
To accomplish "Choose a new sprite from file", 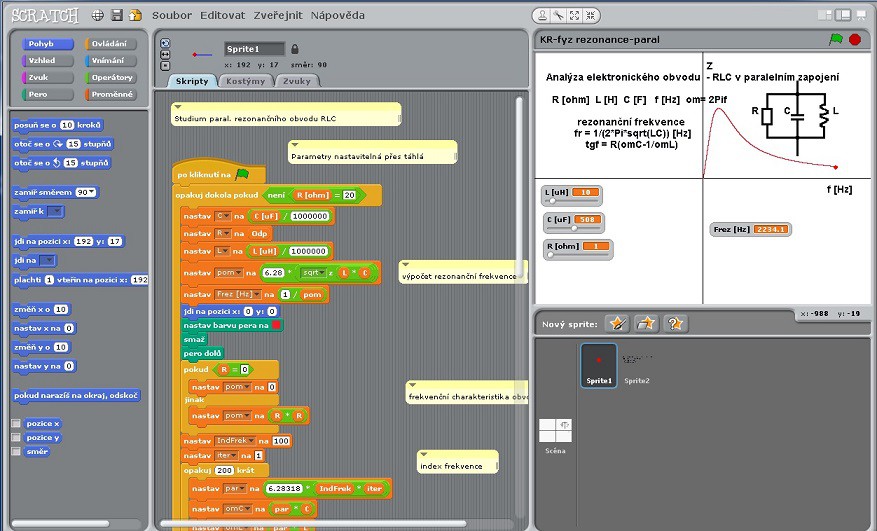I will tap(647, 323).
